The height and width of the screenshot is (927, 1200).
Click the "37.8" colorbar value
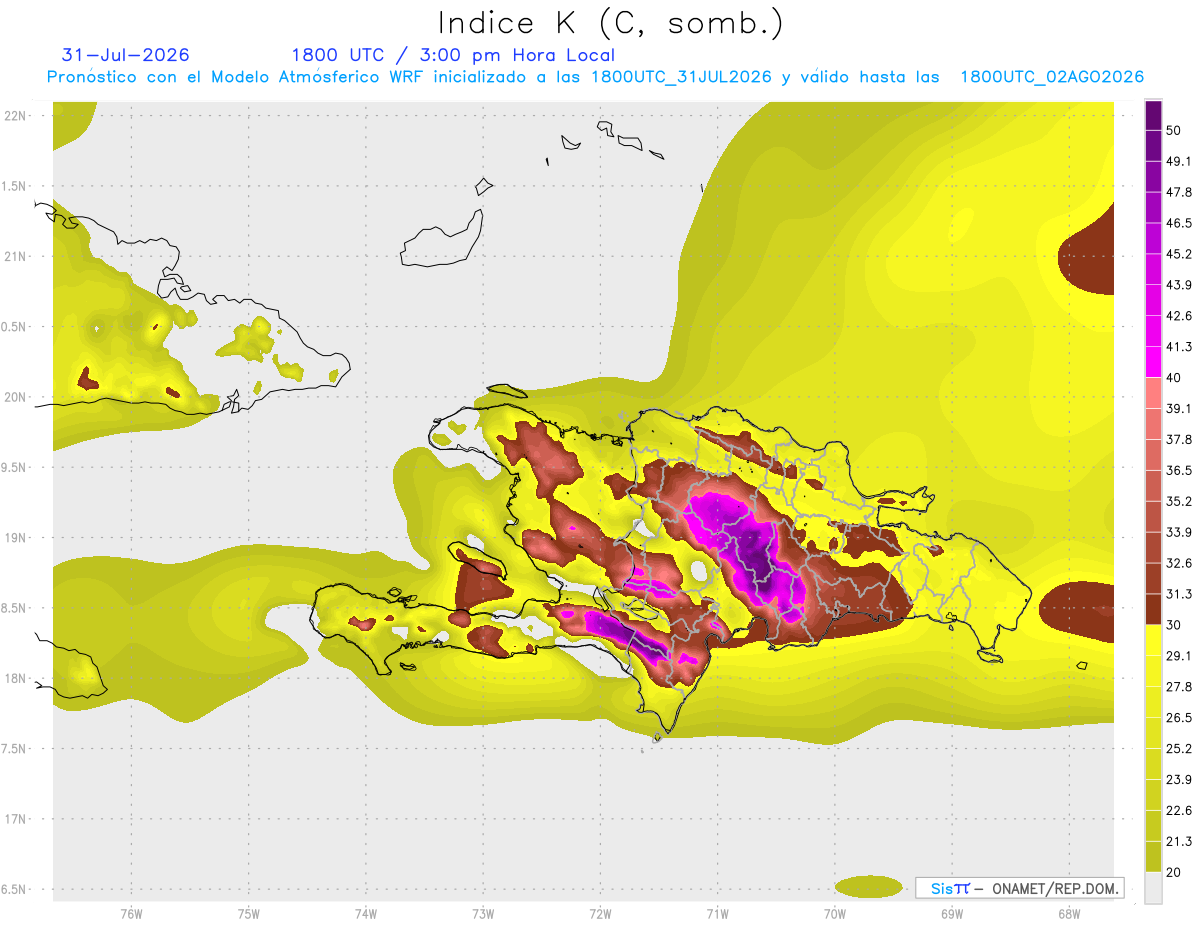pyautogui.click(x=1179, y=439)
